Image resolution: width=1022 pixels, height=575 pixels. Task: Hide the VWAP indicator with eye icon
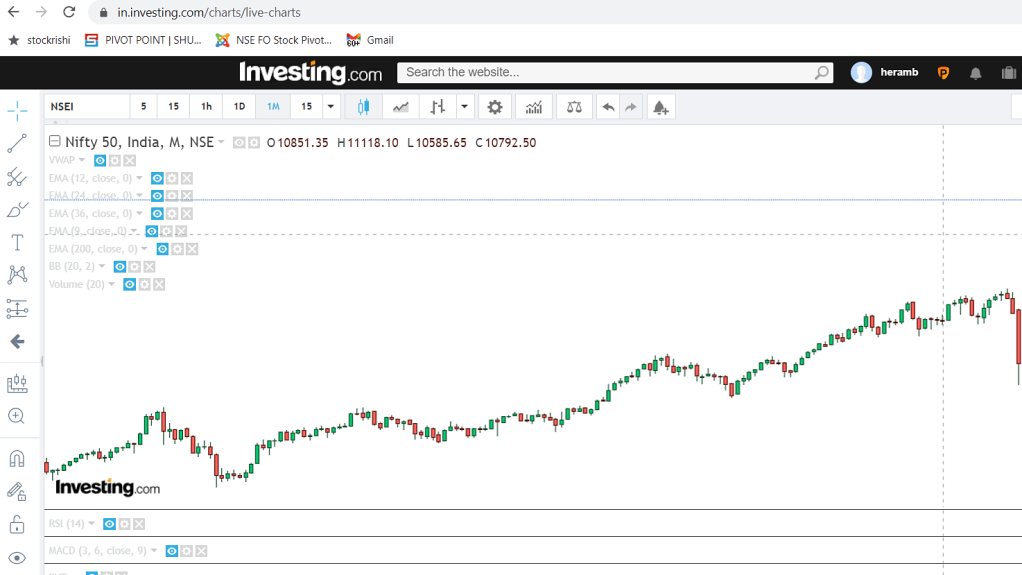point(100,160)
